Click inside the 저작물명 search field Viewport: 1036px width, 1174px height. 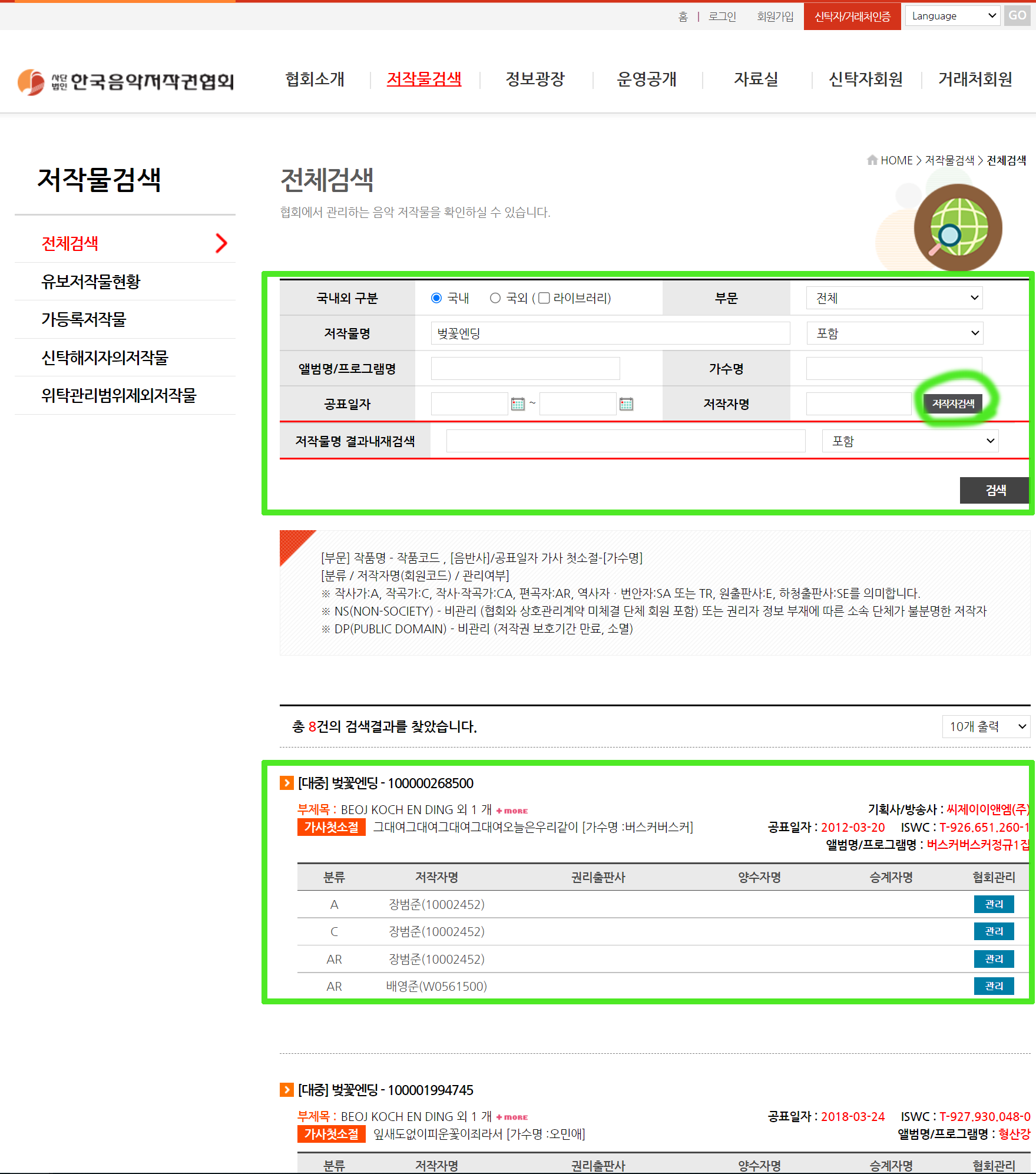point(610,333)
